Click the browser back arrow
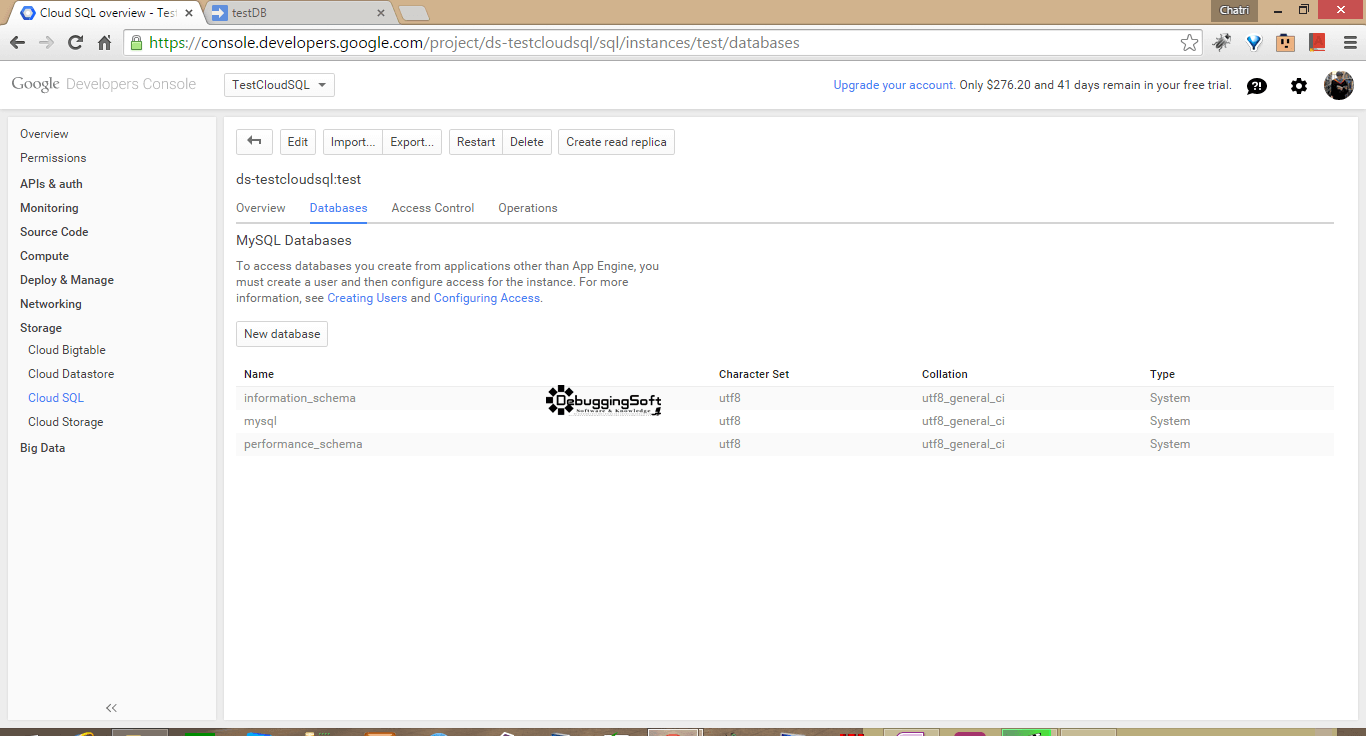The image size is (1366, 736). click(x=17, y=43)
